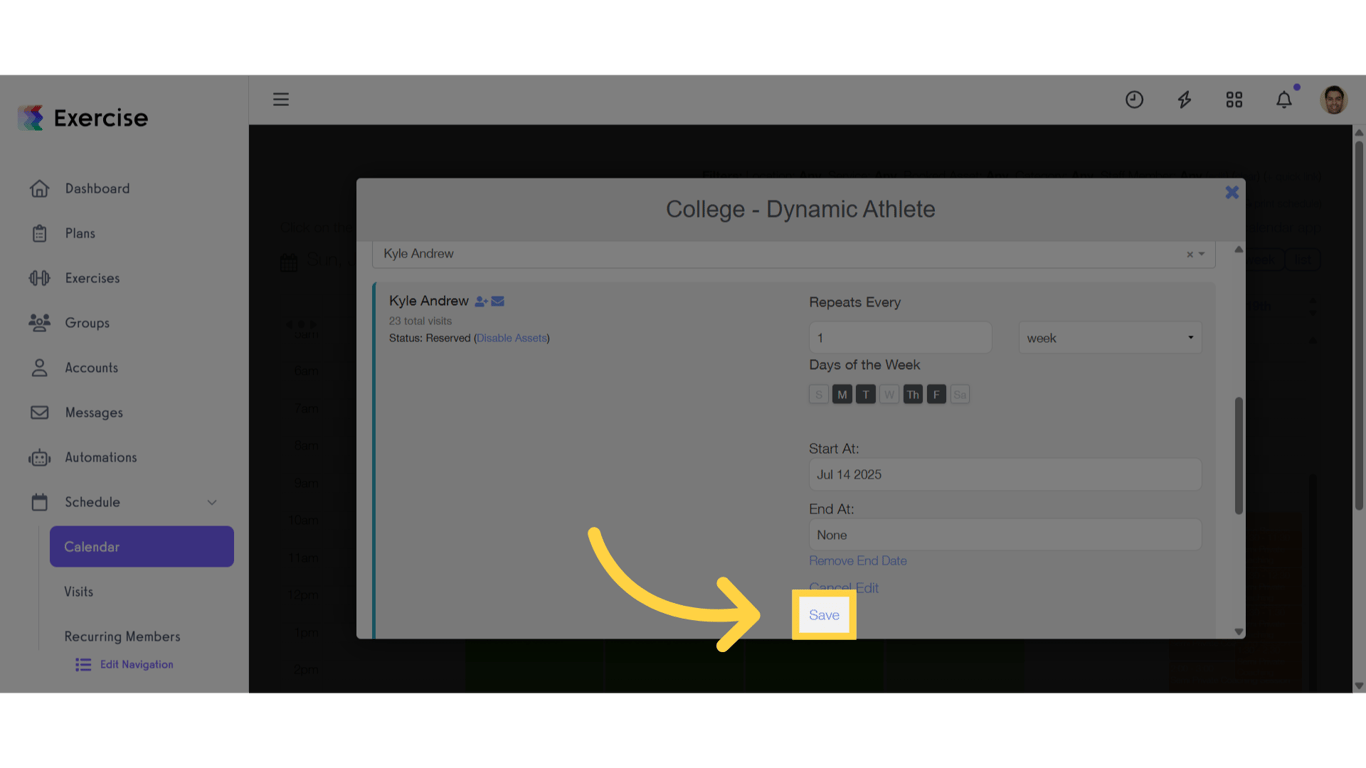Click the Automations robot icon

pos(39,457)
